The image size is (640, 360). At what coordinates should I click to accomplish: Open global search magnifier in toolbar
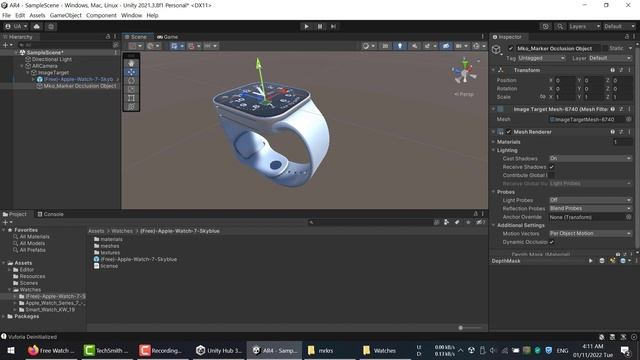tap(560, 27)
